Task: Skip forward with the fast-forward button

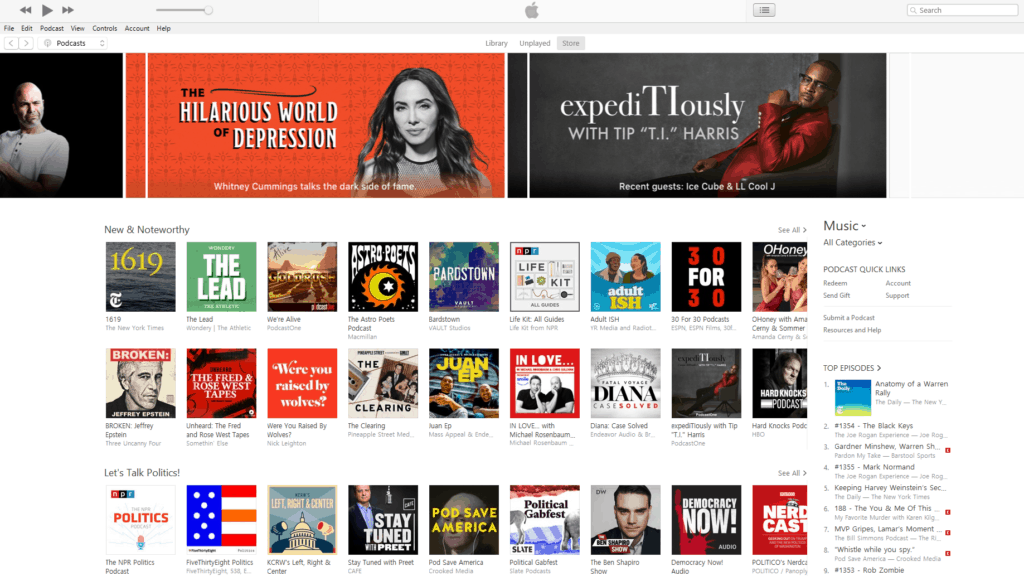Action: [x=68, y=10]
